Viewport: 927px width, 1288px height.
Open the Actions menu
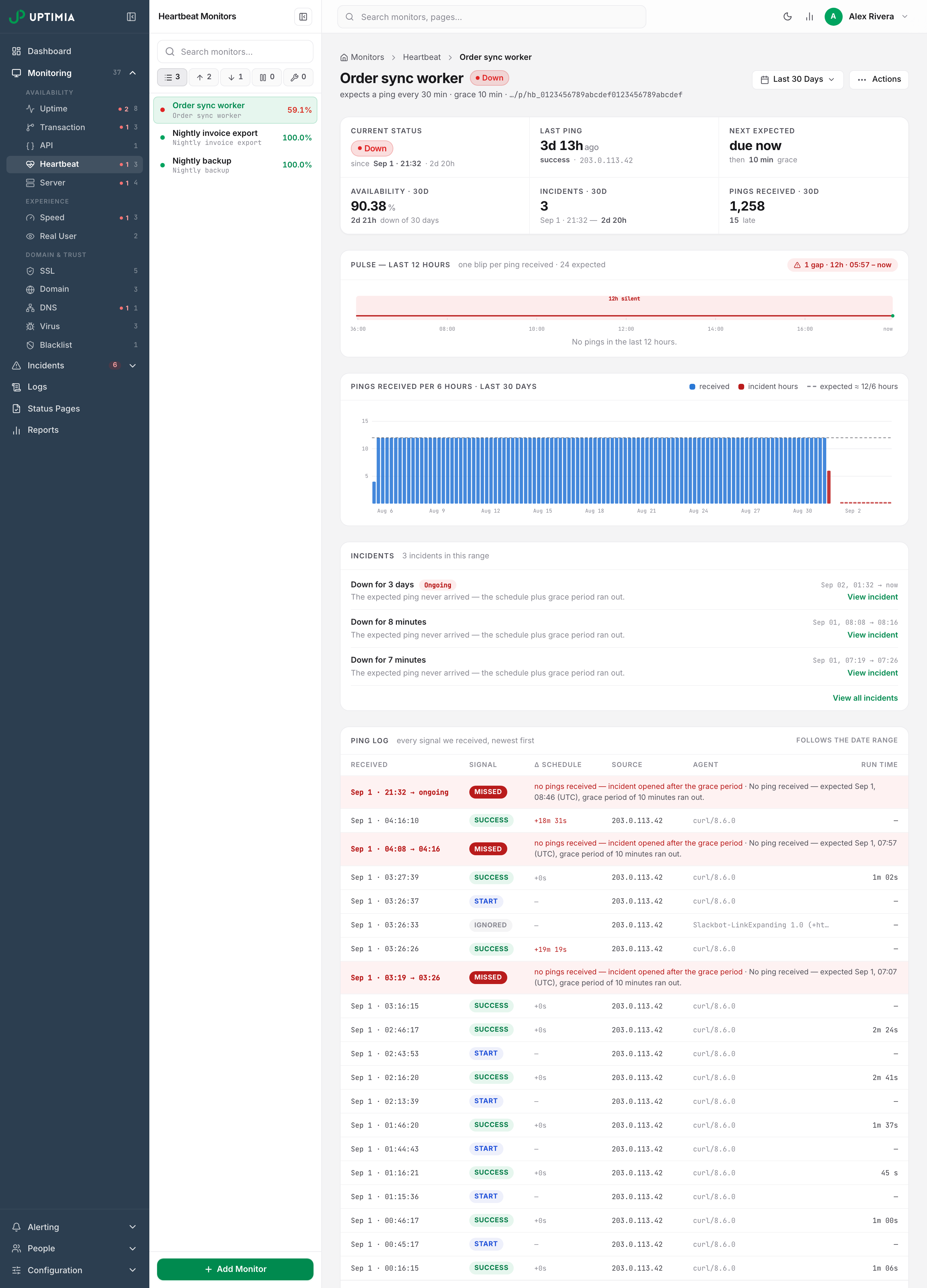pyautogui.click(x=879, y=80)
